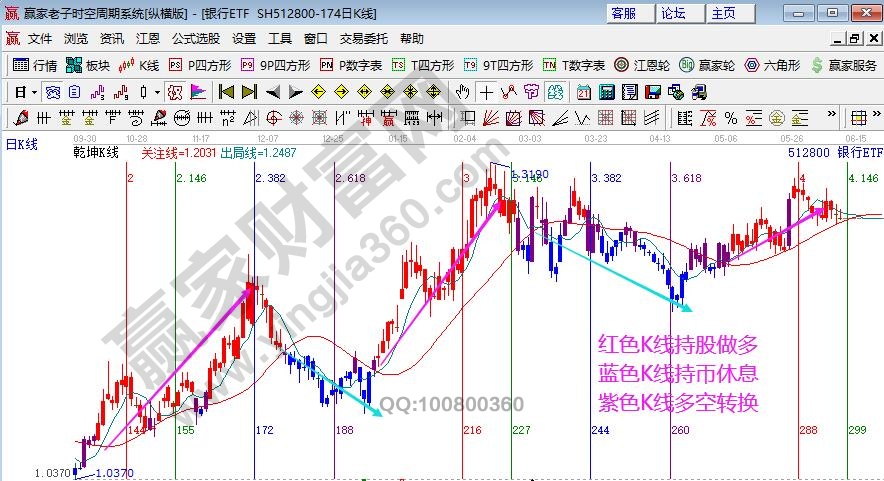
Task: Open the 板块 sector view
Action: pos(87,65)
